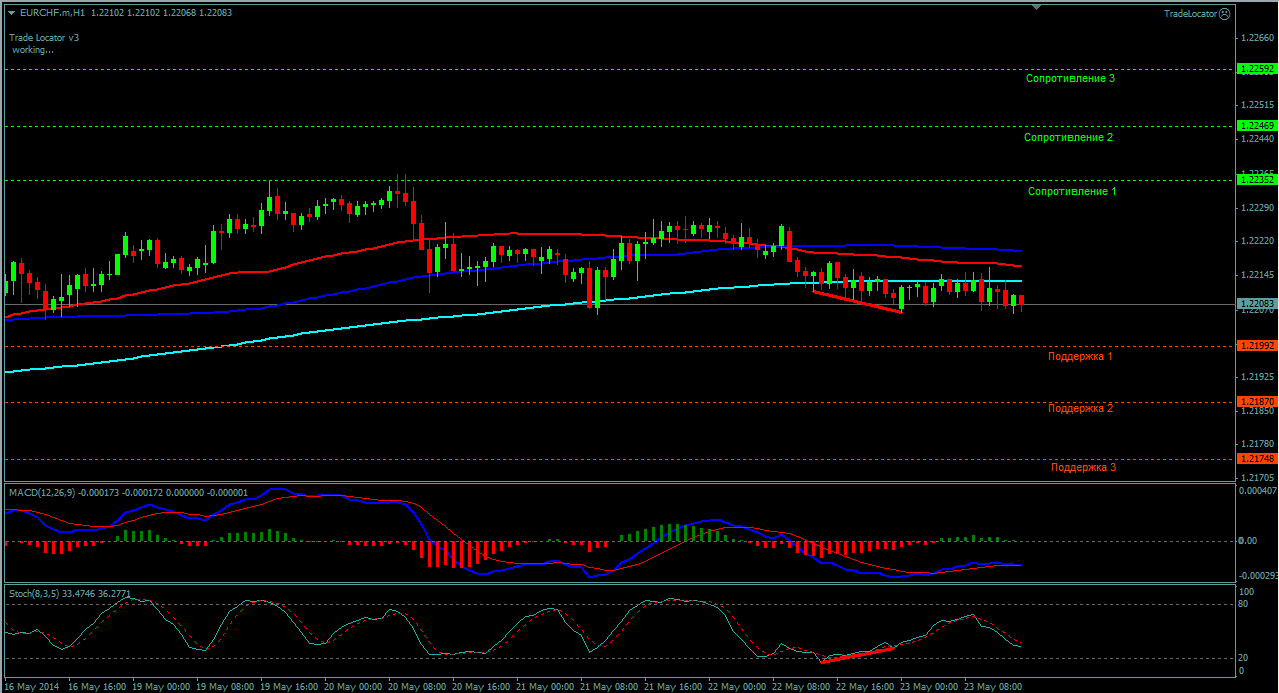Click the chart shift triangle marker at top
This screenshot has height=693, width=1279.
(1037, 7)
